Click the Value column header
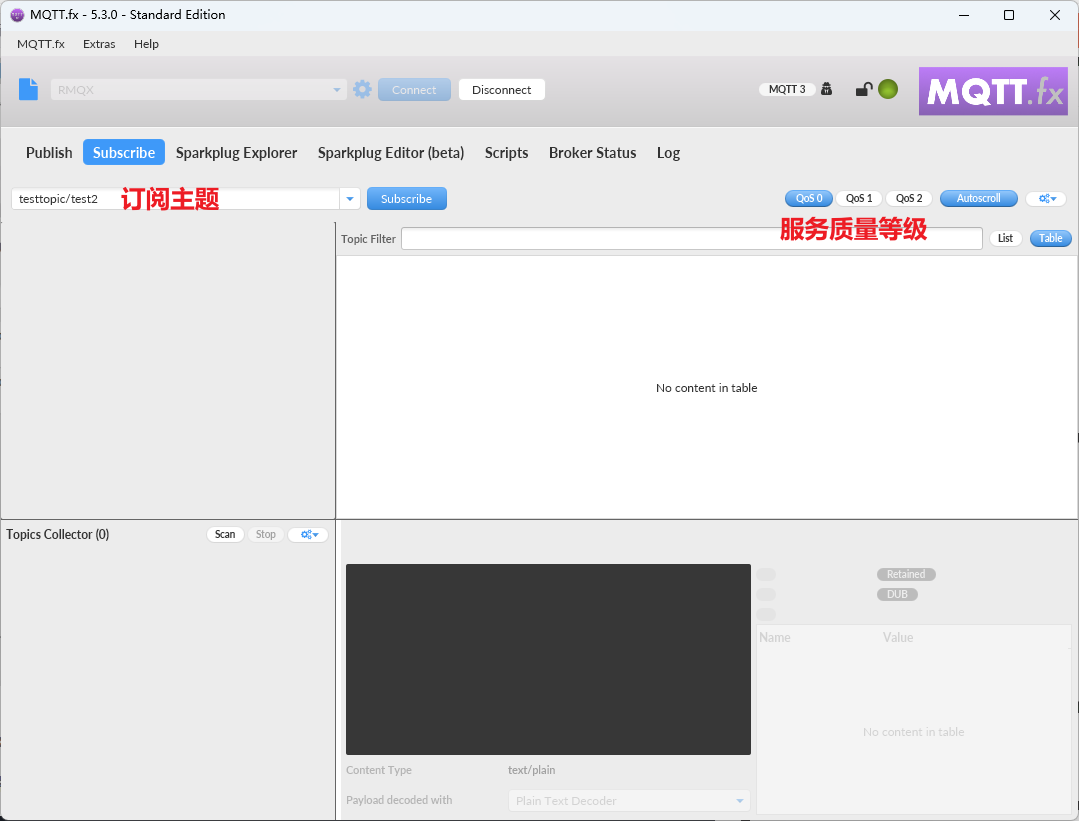The height and width of the screenshot is (821, 1079). (898, 637)
